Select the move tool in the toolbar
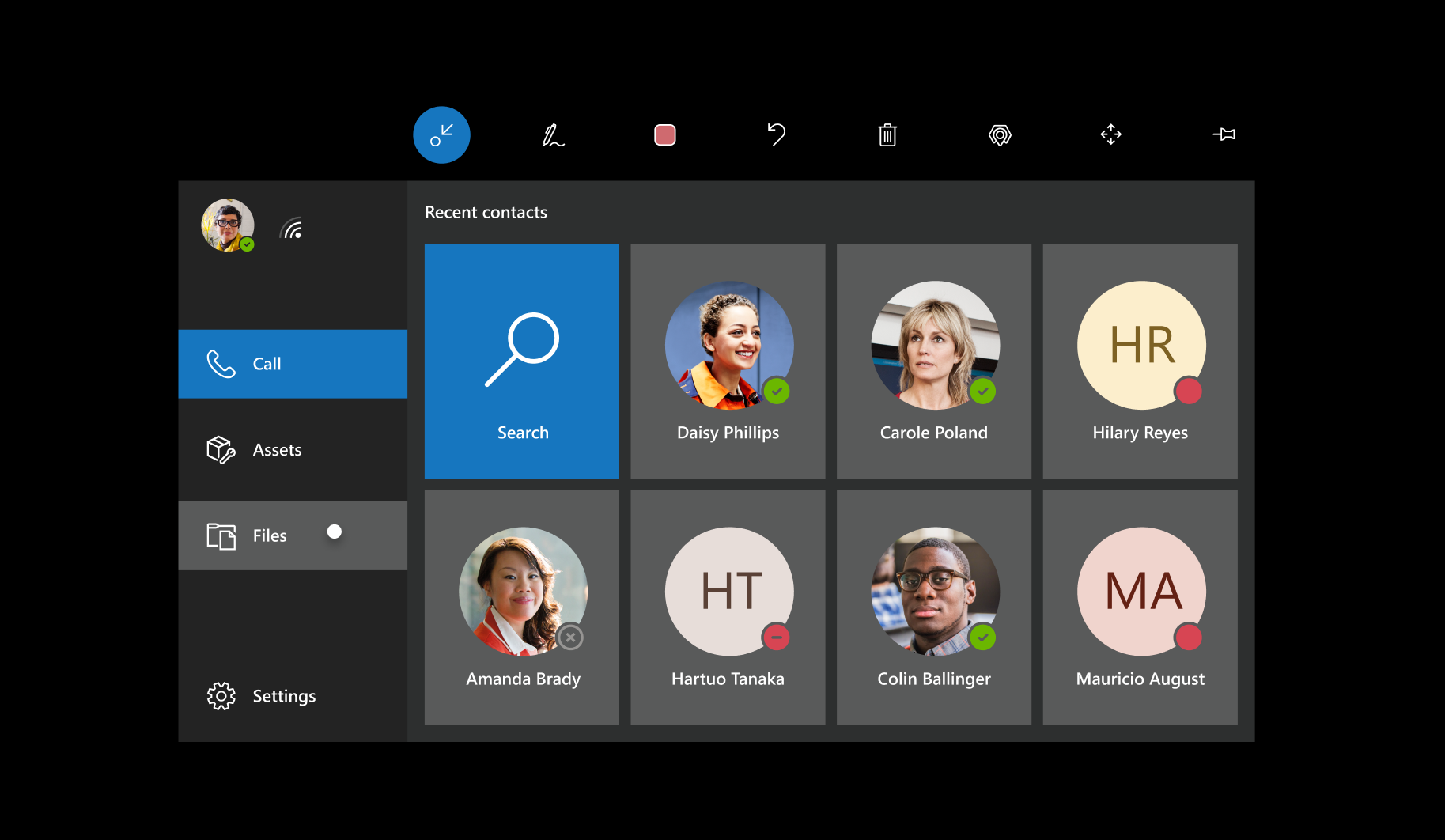Image resolution: width=1445 pixels, height=840 pixels. 1110,134
